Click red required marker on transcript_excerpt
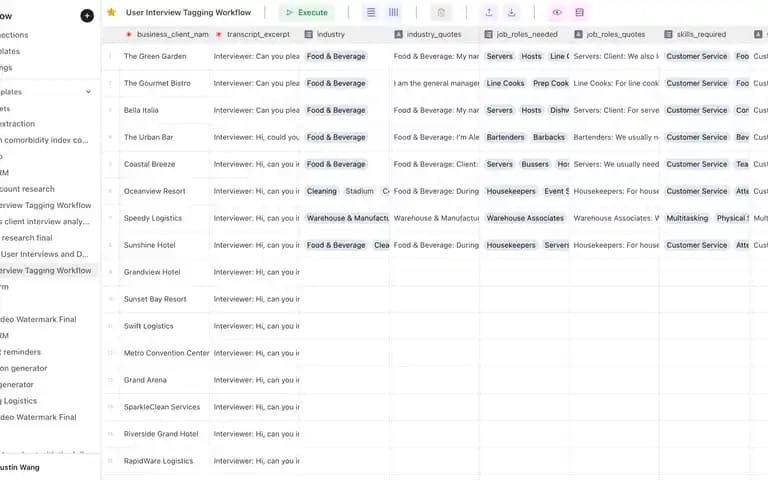The width and height of the screenshot is (768, 480). pos(218,34)
